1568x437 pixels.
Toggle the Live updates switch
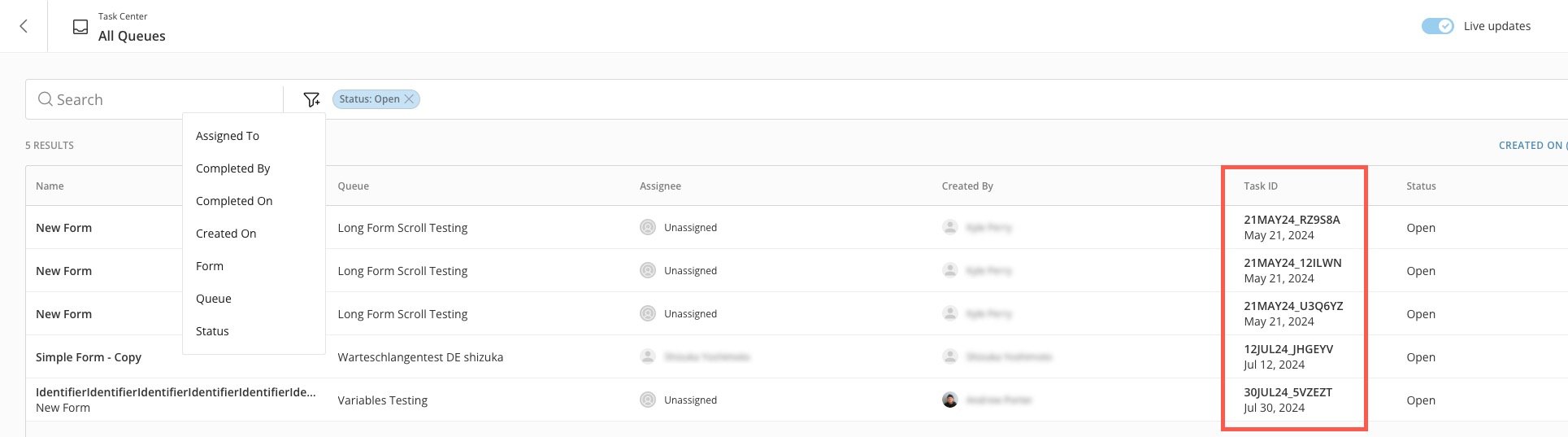1437,26
